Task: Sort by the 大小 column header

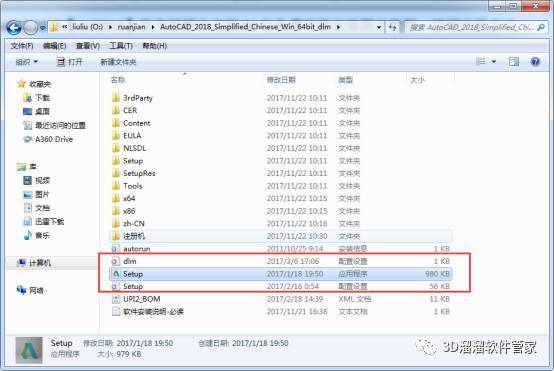Action: (417, 80)
